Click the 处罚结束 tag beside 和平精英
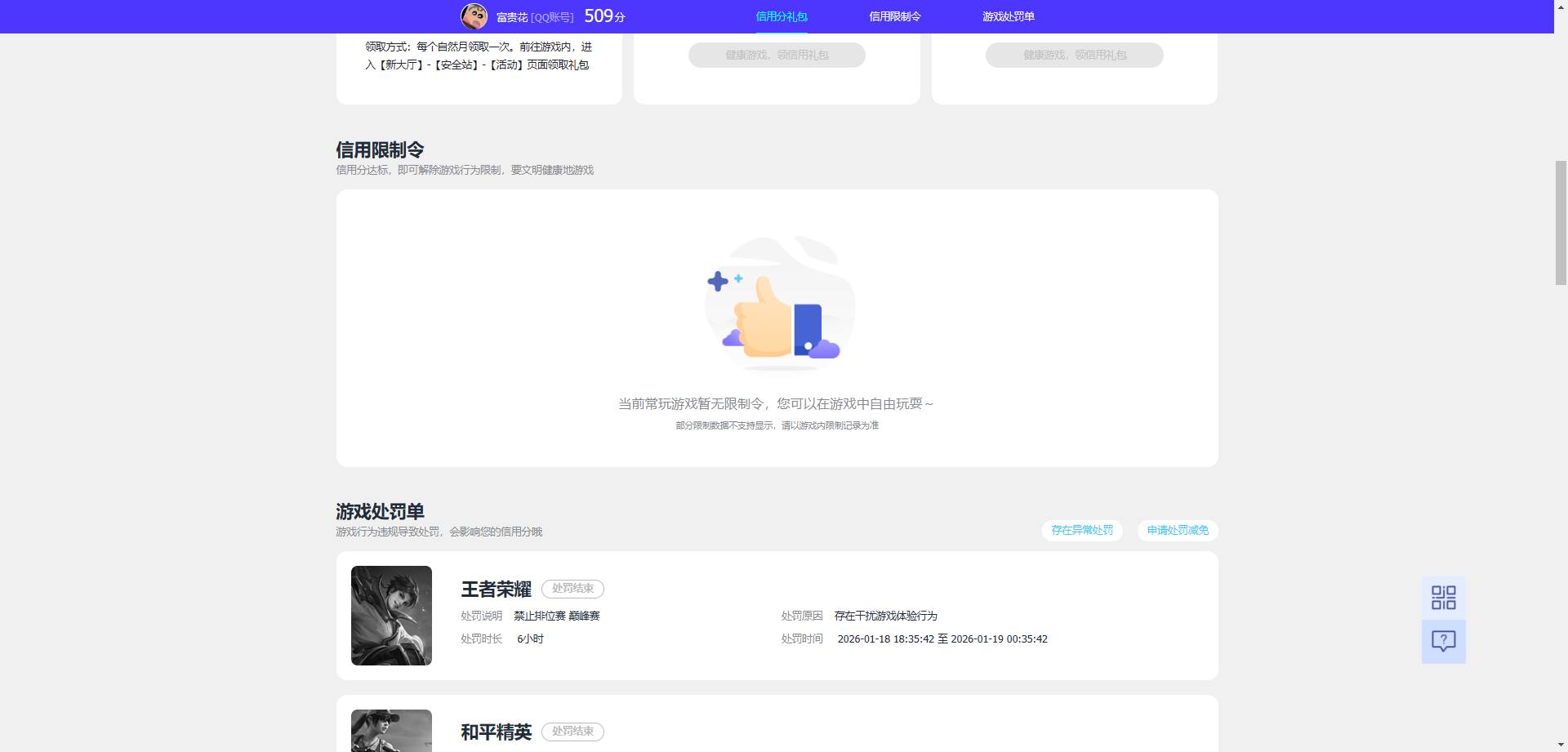1568x752 pixels. pos(572,732)
